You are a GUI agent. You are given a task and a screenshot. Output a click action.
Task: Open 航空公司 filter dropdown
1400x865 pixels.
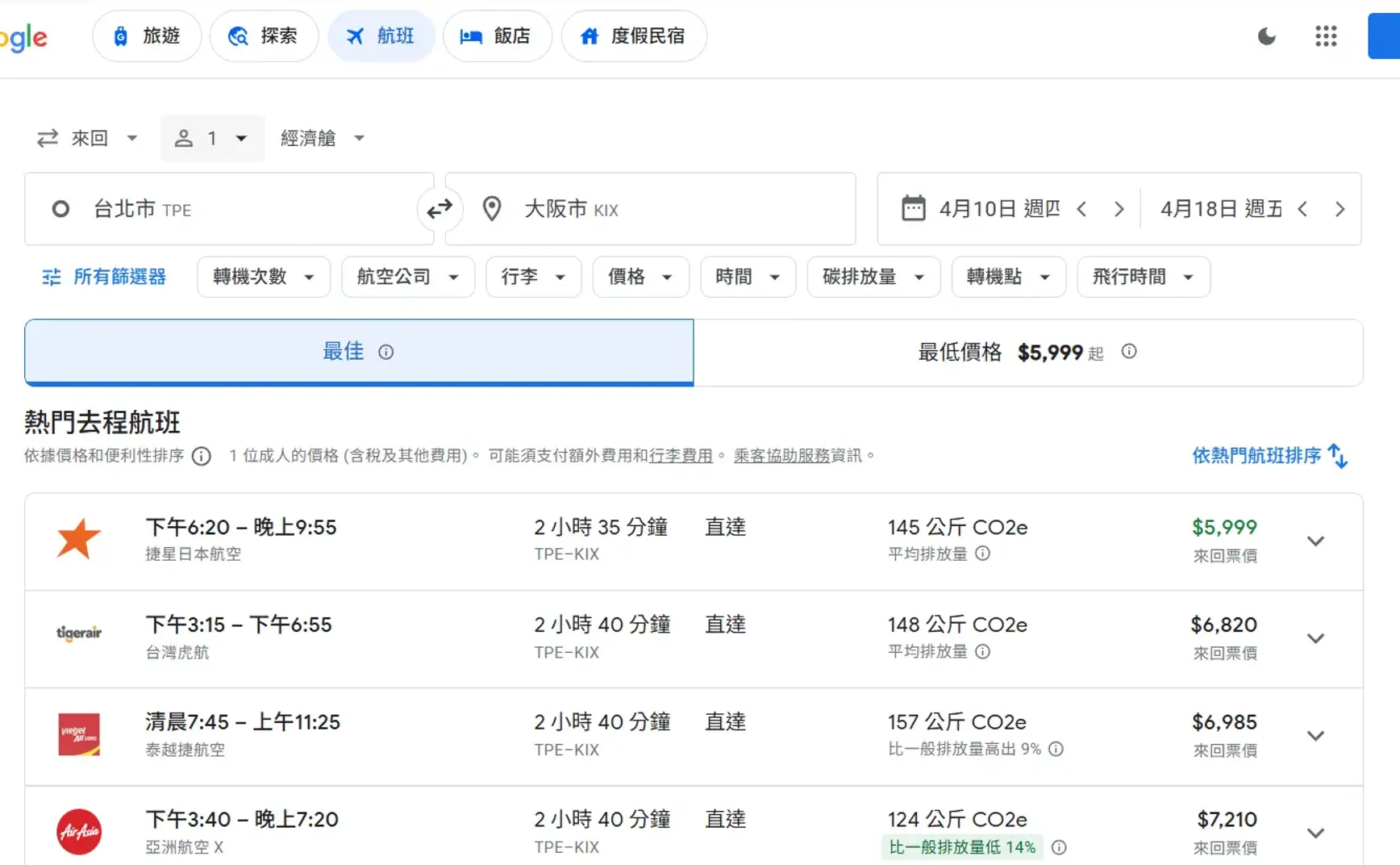click(408, 278)
